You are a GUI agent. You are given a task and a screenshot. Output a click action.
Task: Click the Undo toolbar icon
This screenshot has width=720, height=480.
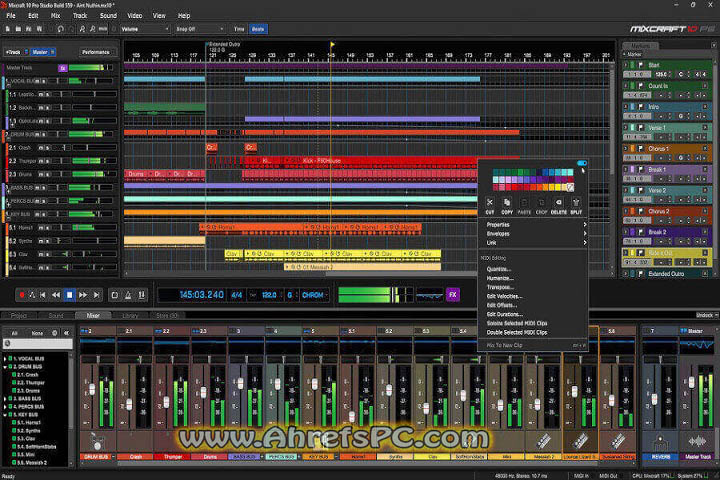pyautogui.click(x=61, y=29)
